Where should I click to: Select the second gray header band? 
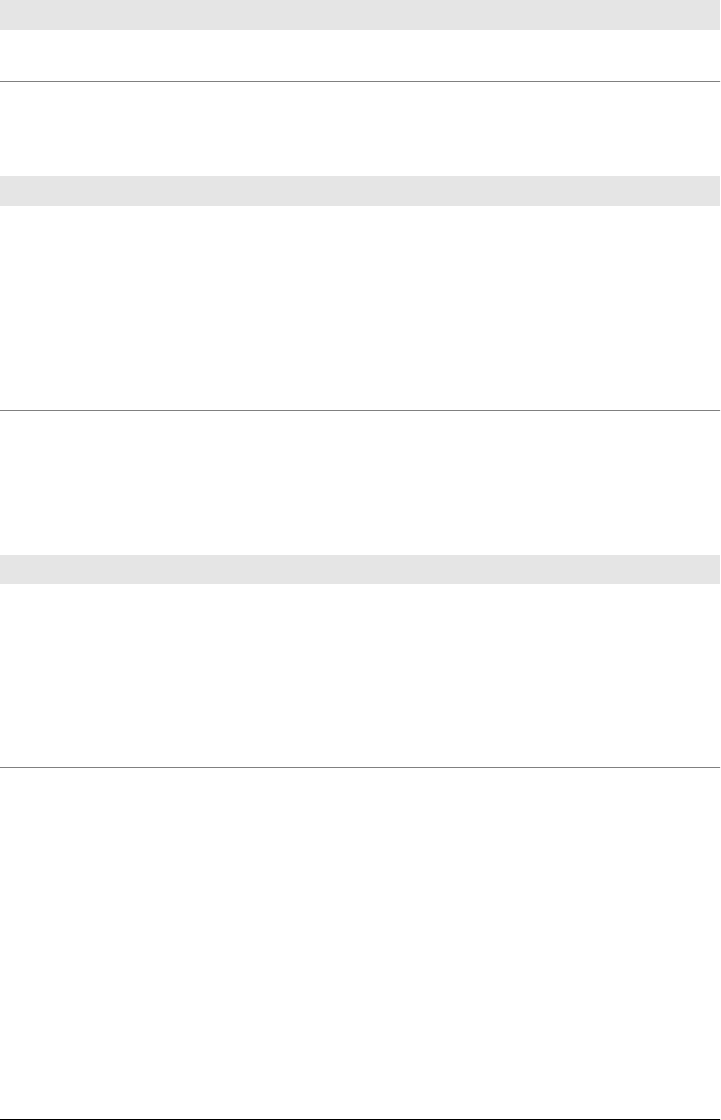360,191
